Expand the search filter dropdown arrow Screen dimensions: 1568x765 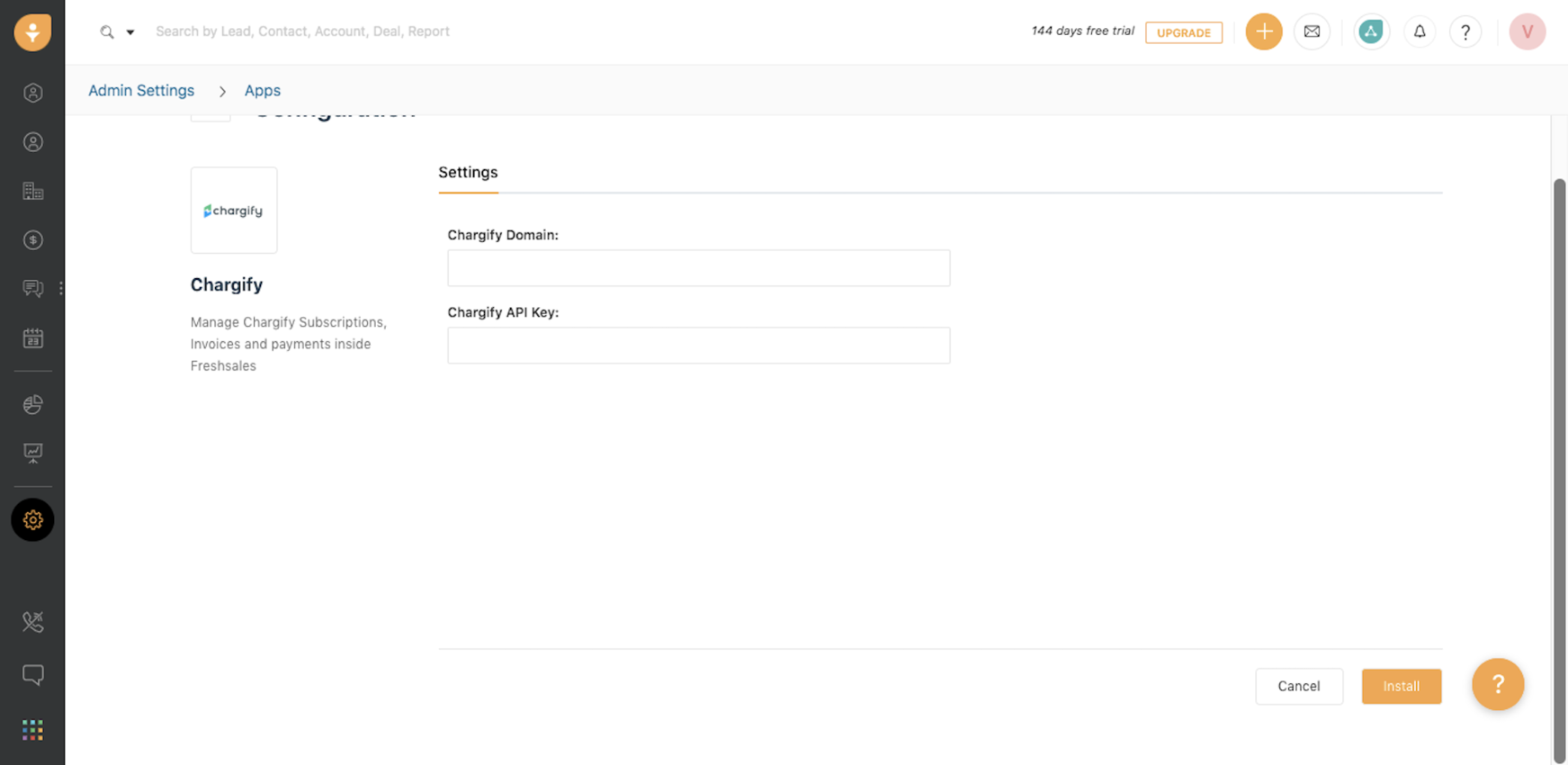130,32
